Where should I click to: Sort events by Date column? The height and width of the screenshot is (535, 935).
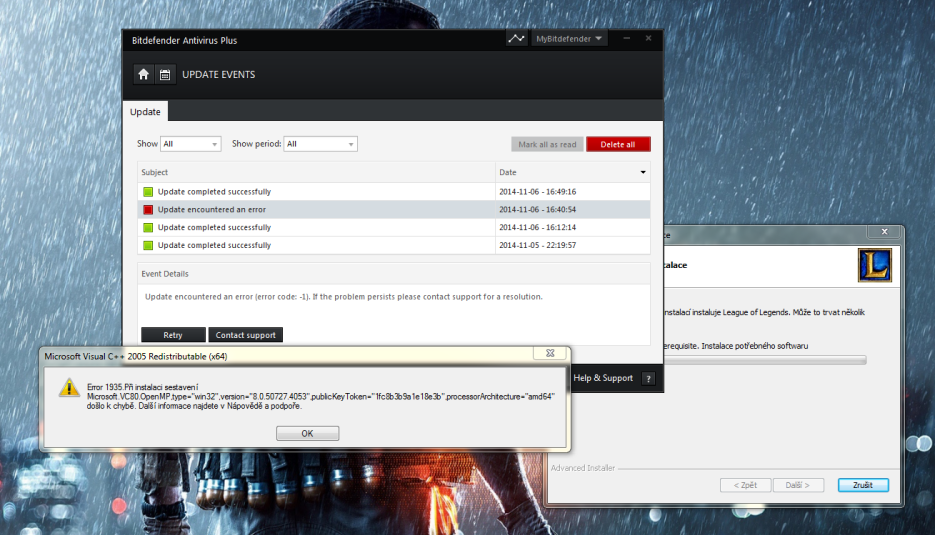[572, 172]
